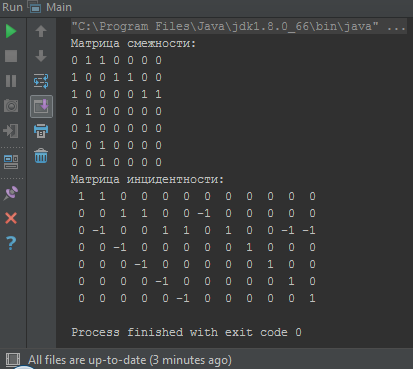Click the Print console output icon
The height and width of the screenshot is (369, 413).
[41, 131]
